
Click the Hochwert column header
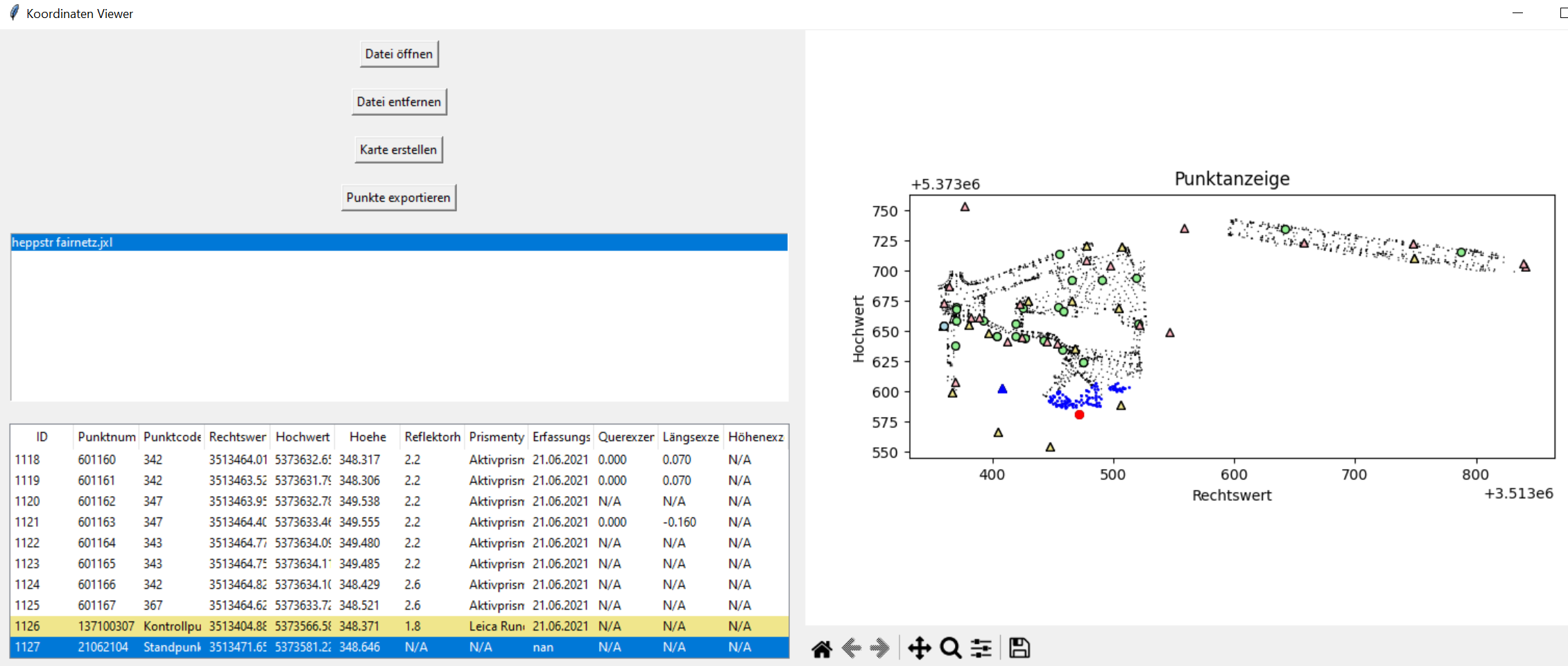click(302, 437)
